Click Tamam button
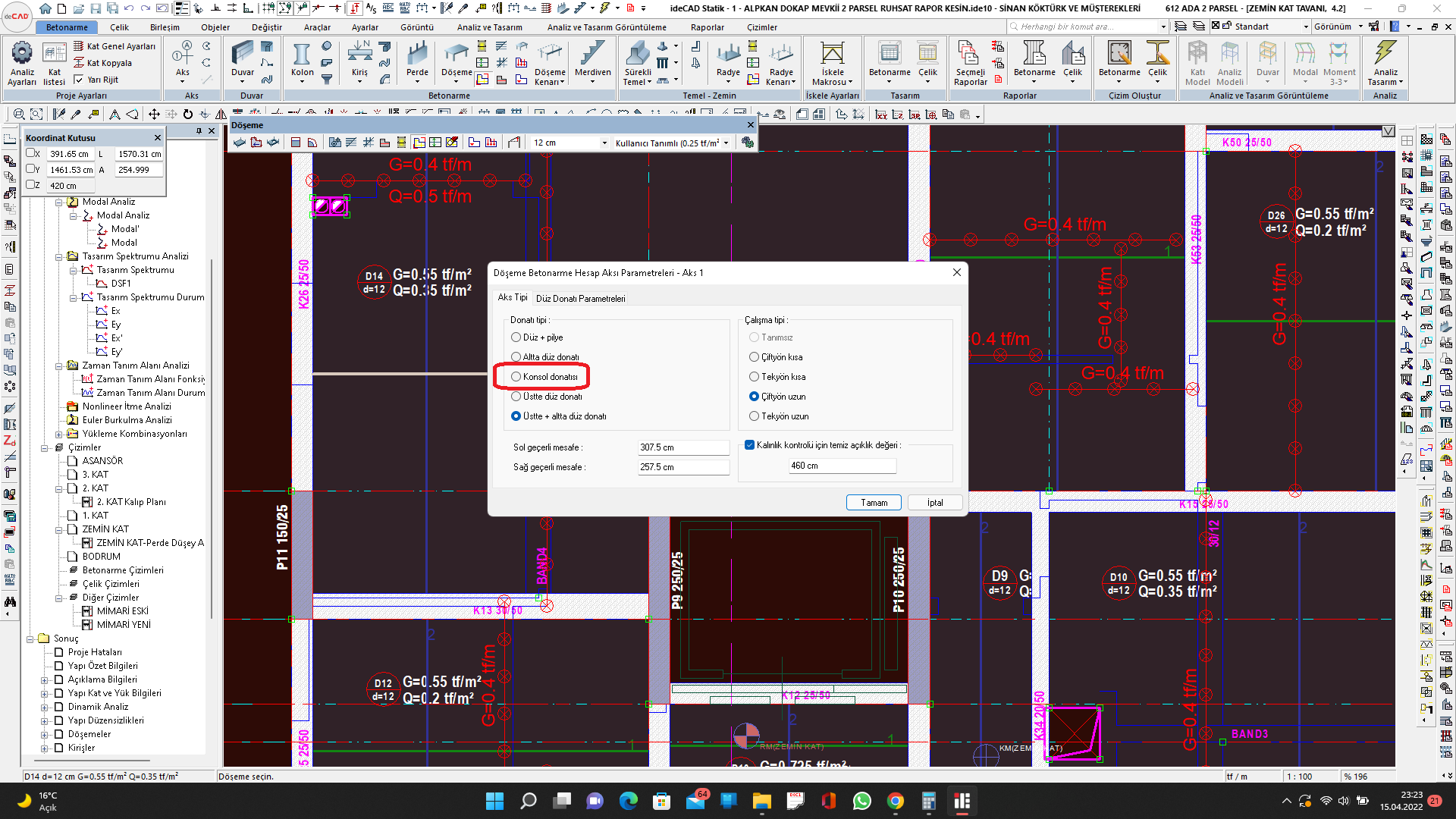Image resolution: width=1456 pixels, height=819 pixels. [874, 503]
